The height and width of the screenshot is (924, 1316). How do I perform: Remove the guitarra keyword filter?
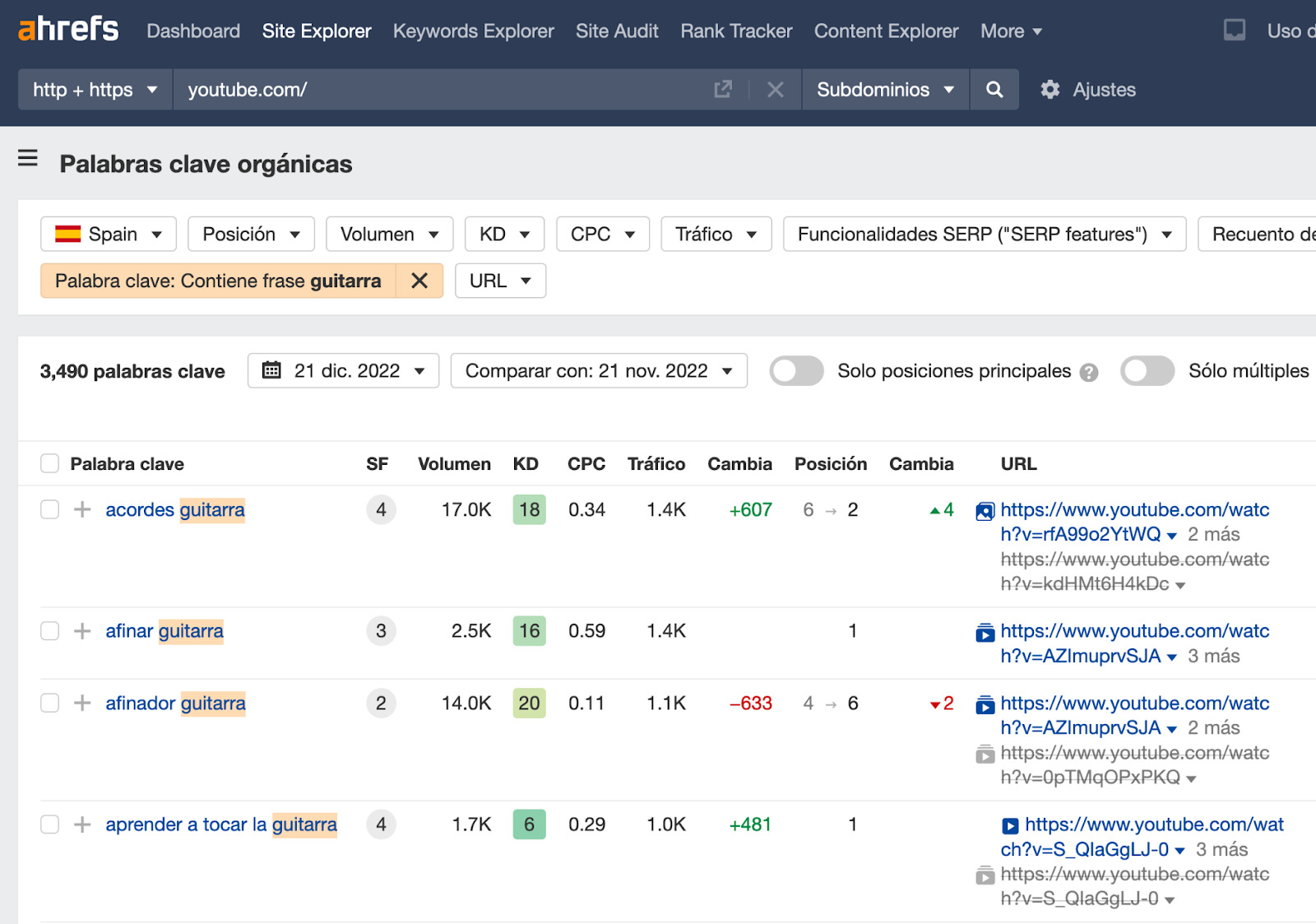coord(419,281)
